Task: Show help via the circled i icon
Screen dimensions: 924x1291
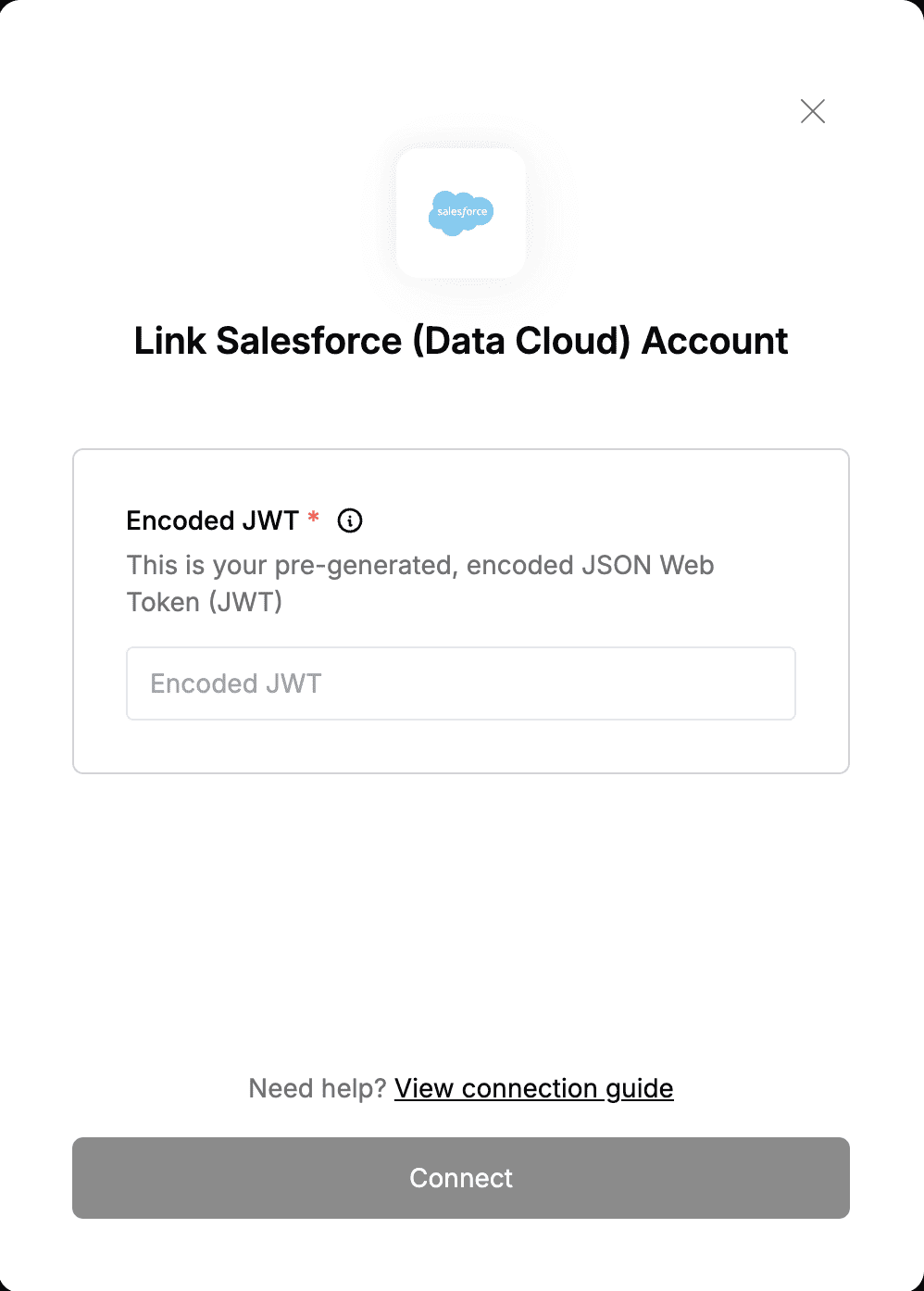Action: 350,520
